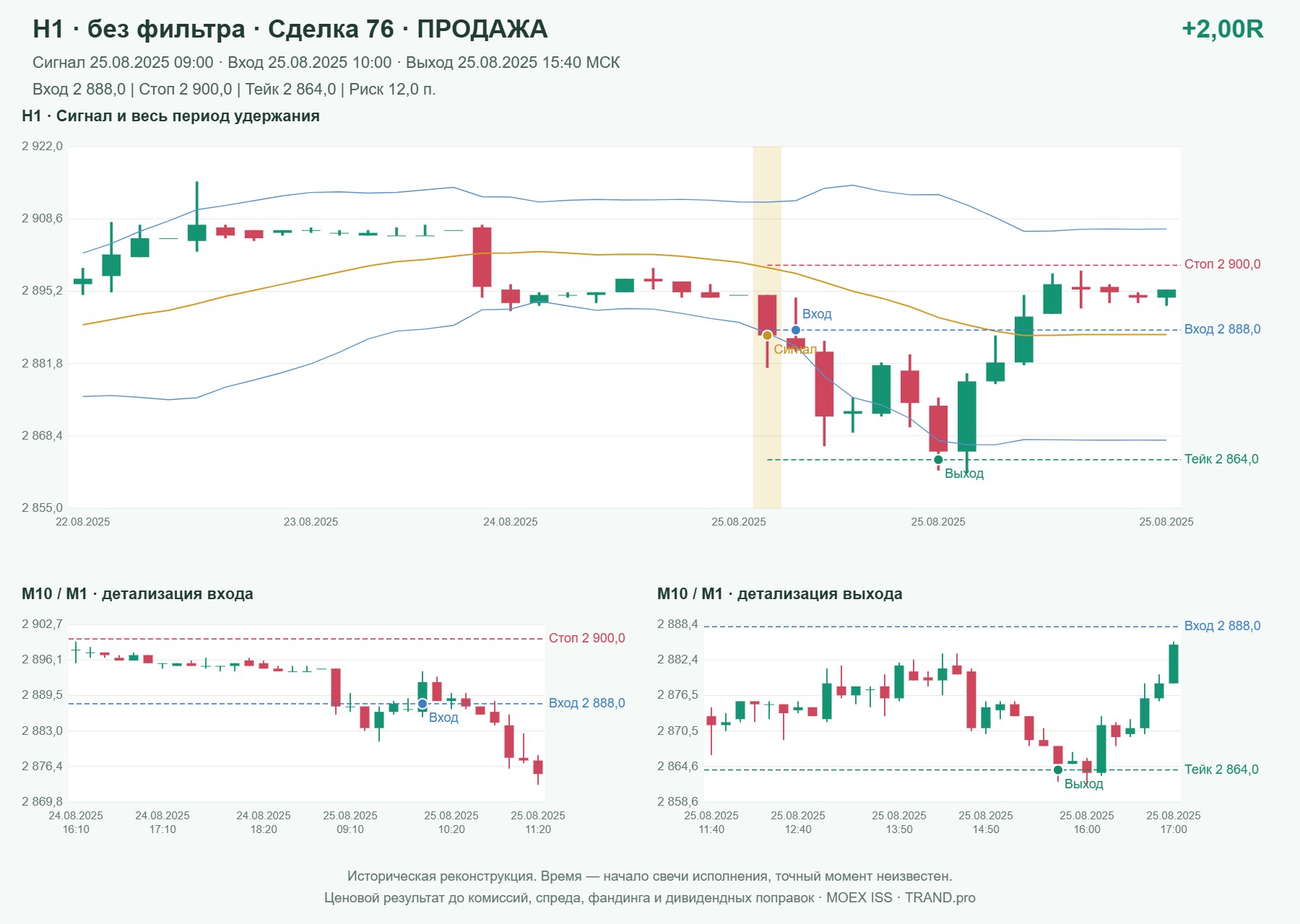Click 'Вход 2 888,0' label in entry detail chart
The height and width of the screenshot is (924, 1300).
(x=587, y=703)
